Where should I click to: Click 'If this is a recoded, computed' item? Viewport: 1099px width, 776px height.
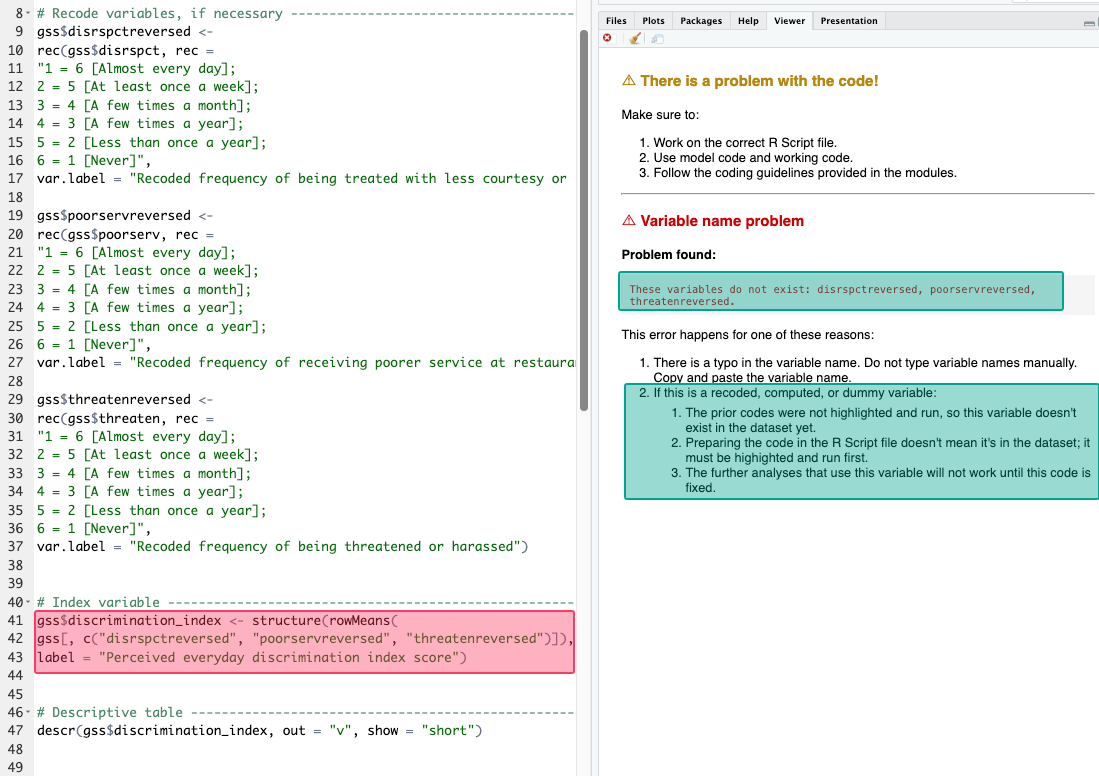click(795, 393)
